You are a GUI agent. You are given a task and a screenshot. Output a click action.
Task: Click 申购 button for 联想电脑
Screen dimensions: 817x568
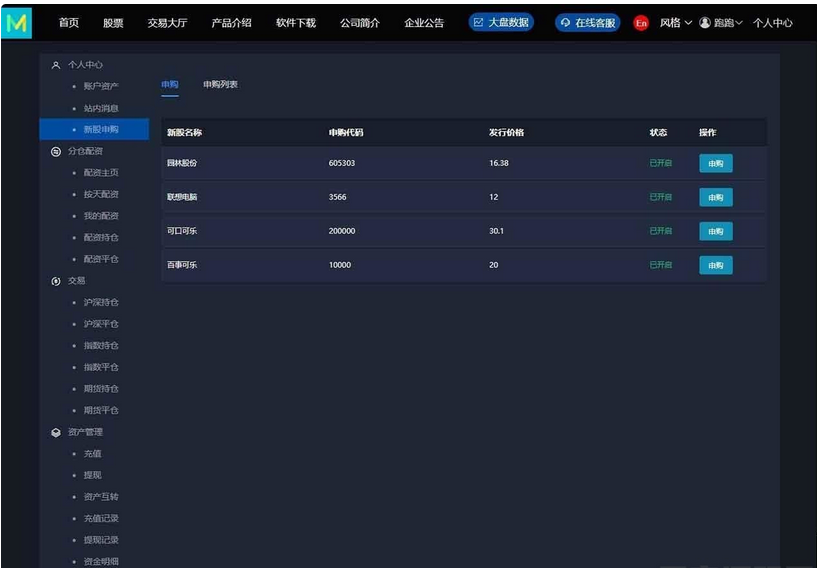tap(716, 197)
